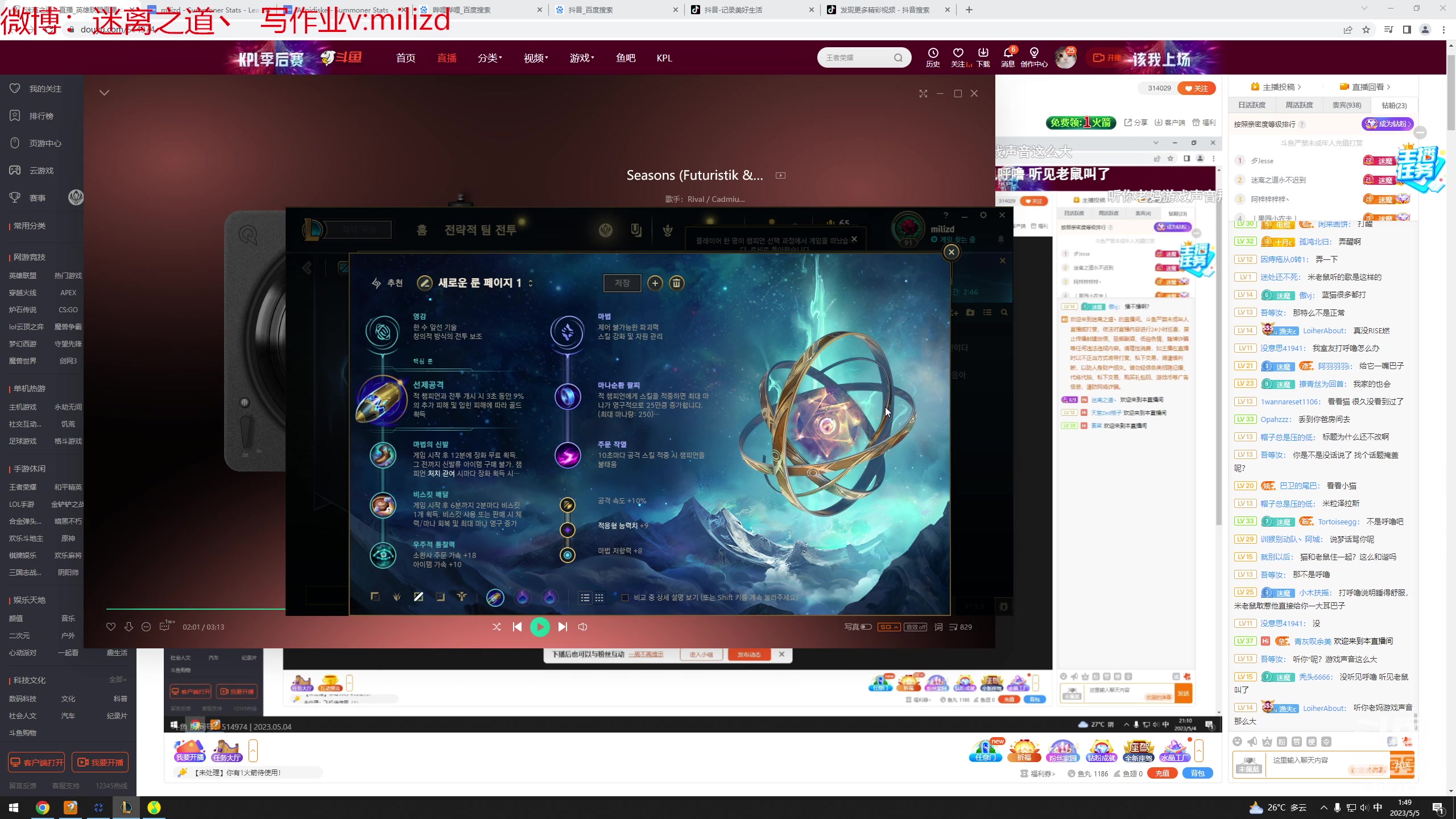
Task: Toggle the 音效 off sound effect button
Action: coord(915,627)
